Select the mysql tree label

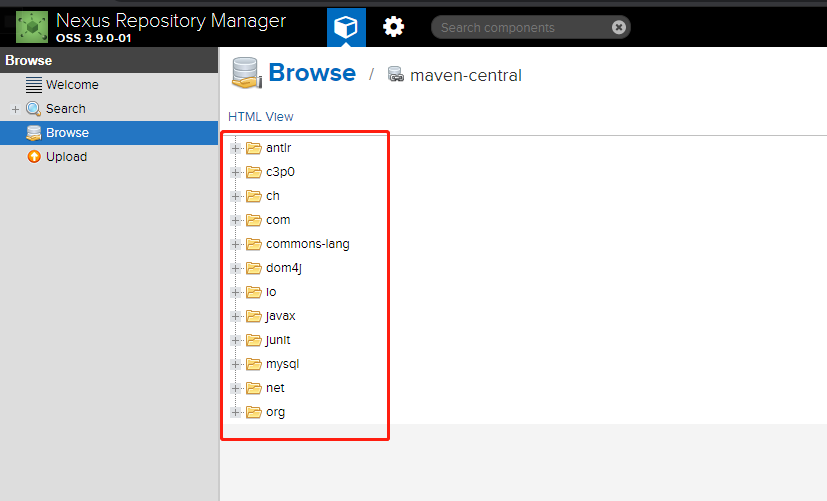point(283,364)
